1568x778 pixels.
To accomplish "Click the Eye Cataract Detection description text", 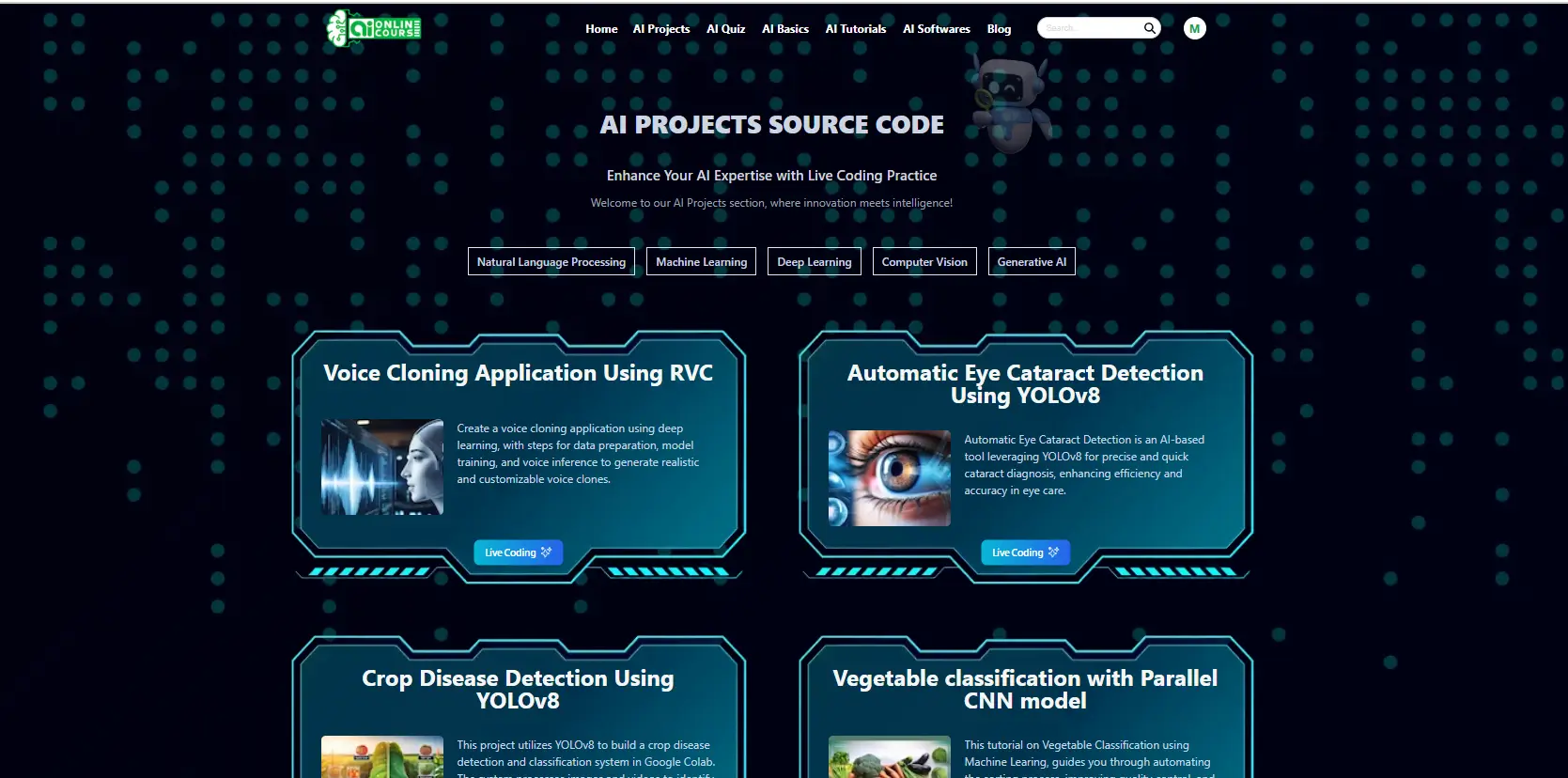I will [1084, 465].
